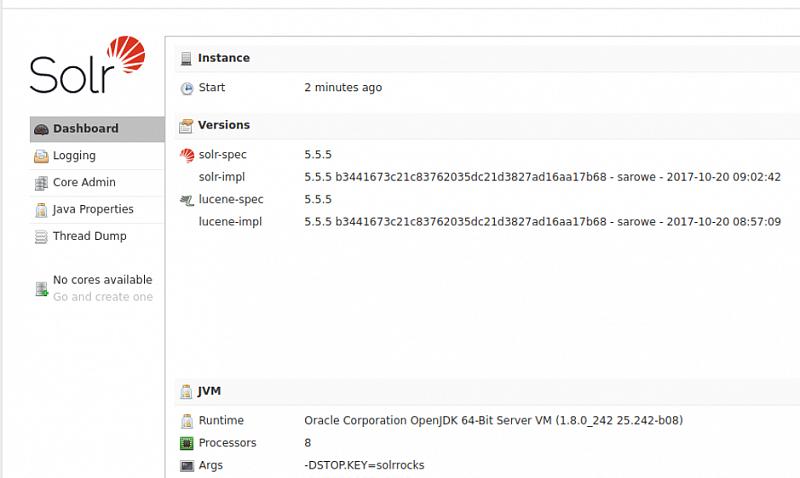Image resolution: width=800 pixels, height=478 pixels.
Task: Select the -DSTOP.KEY=solrrocks argument
Action: point(364,465)
